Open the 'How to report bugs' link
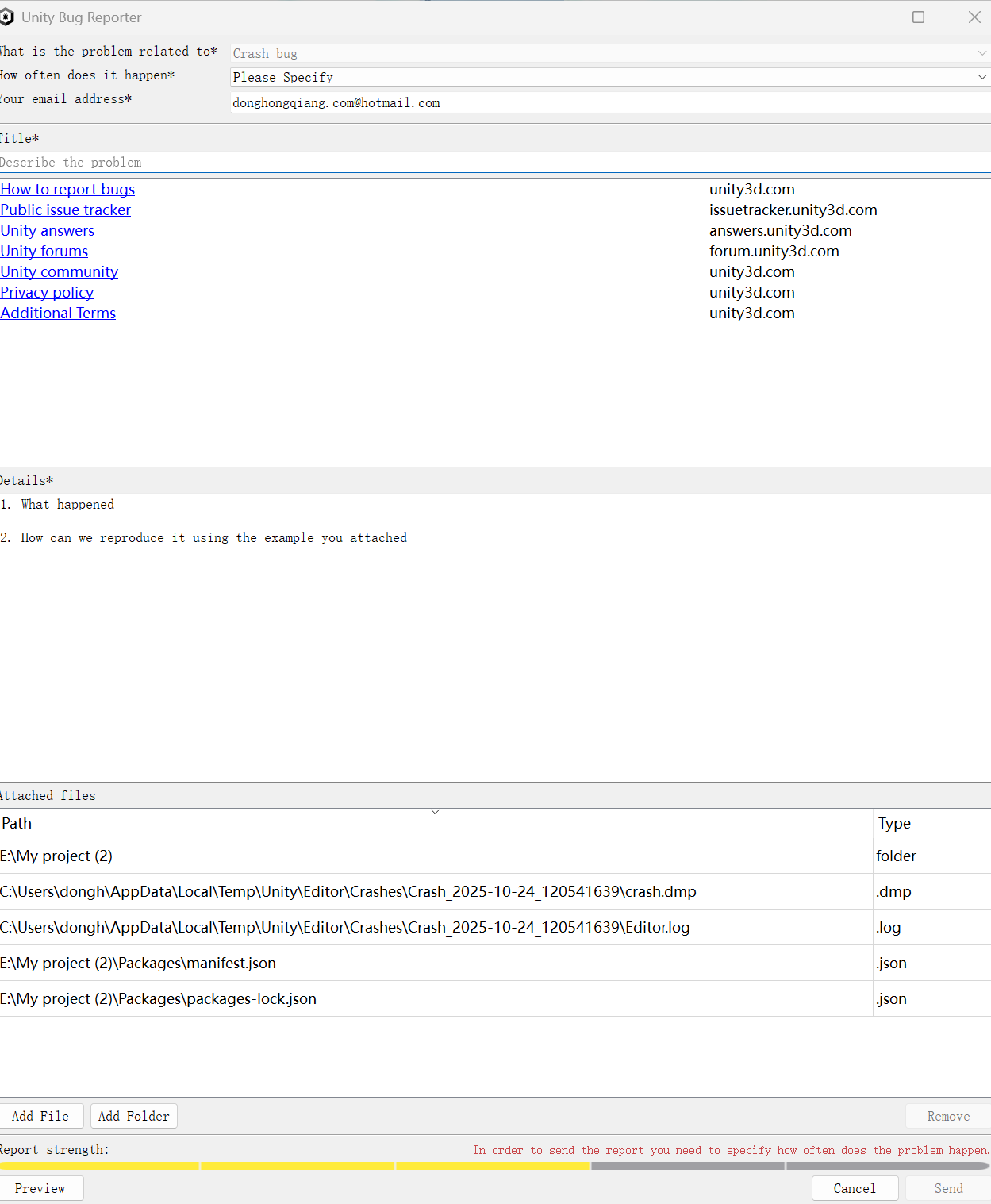This screenshot has height=1204, width=991. tap(67, 189)
